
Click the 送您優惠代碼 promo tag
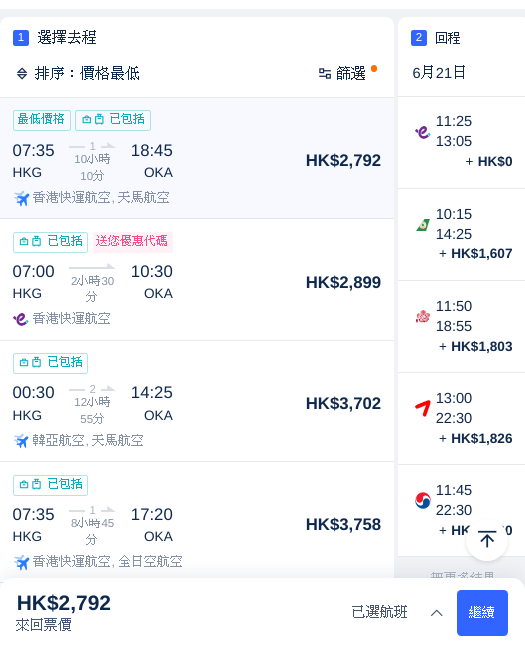point(132,242)
